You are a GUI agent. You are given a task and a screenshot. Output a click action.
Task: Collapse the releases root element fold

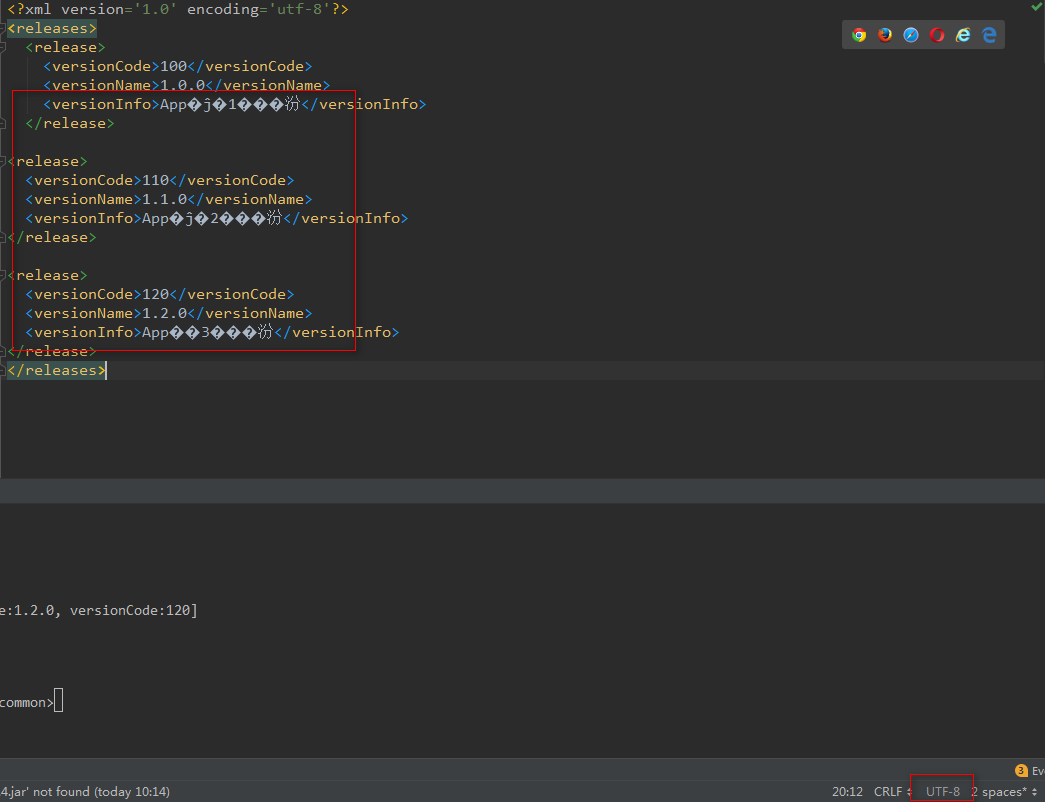[x=5, y=28]
